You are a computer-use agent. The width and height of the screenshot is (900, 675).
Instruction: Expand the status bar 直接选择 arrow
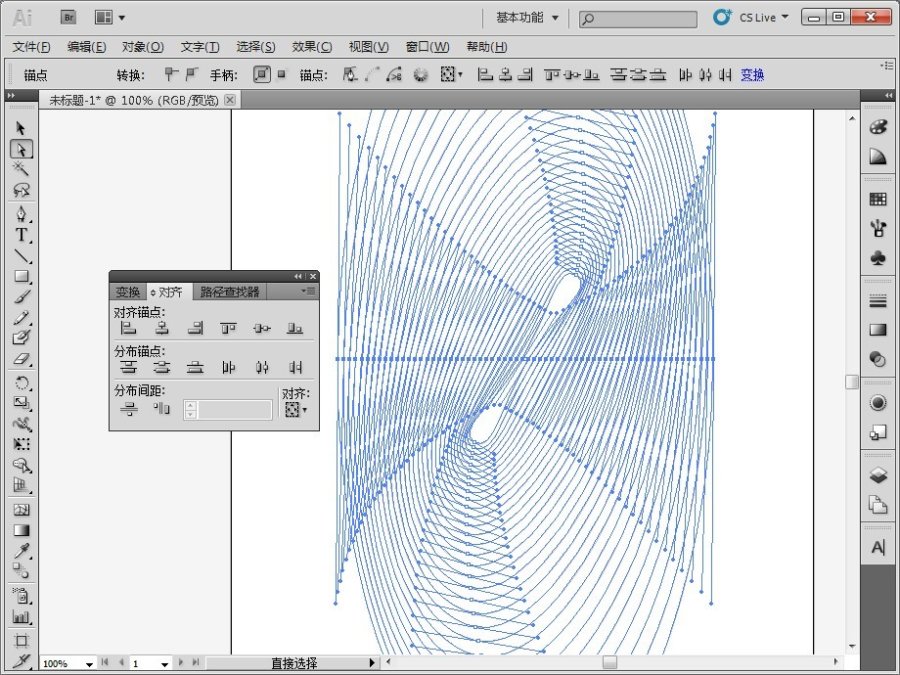point(372,663)
